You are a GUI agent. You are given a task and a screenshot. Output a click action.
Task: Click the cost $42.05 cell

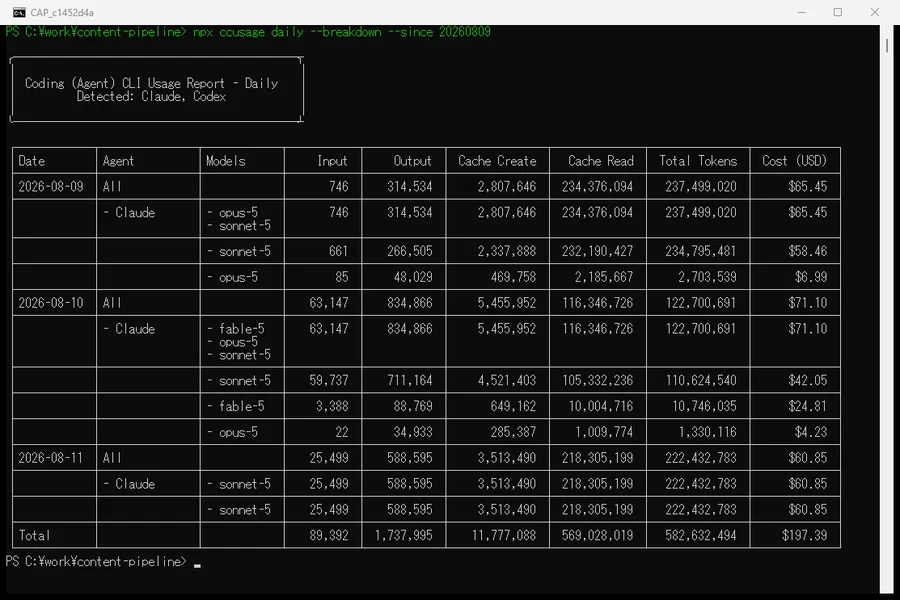coord(808,381)
